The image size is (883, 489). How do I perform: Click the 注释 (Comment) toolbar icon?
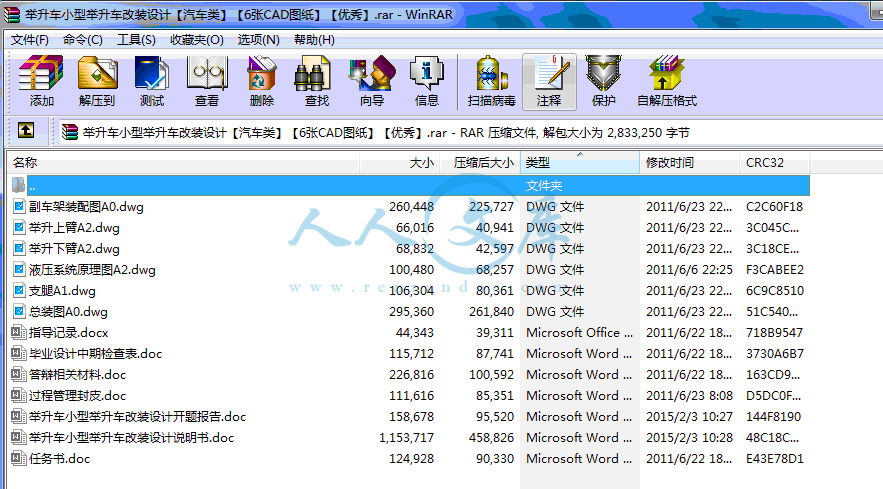point(549,81)
